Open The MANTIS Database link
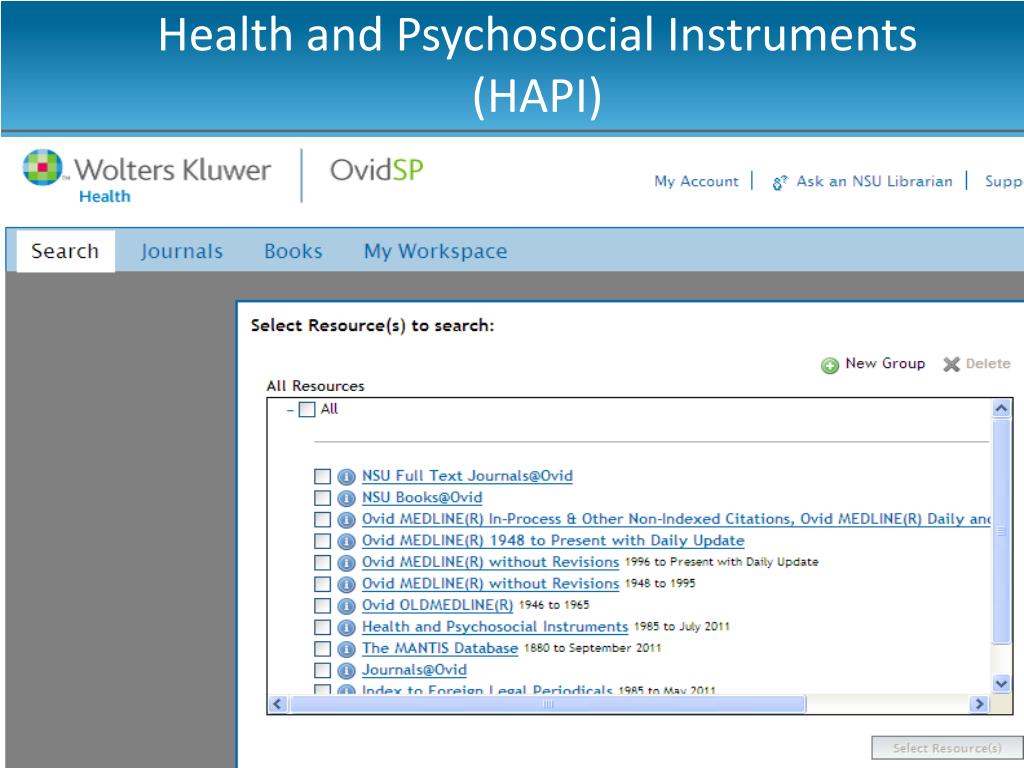Image resolution: width=1024 pixels, height=768 pixels. (x=440, y=648)
